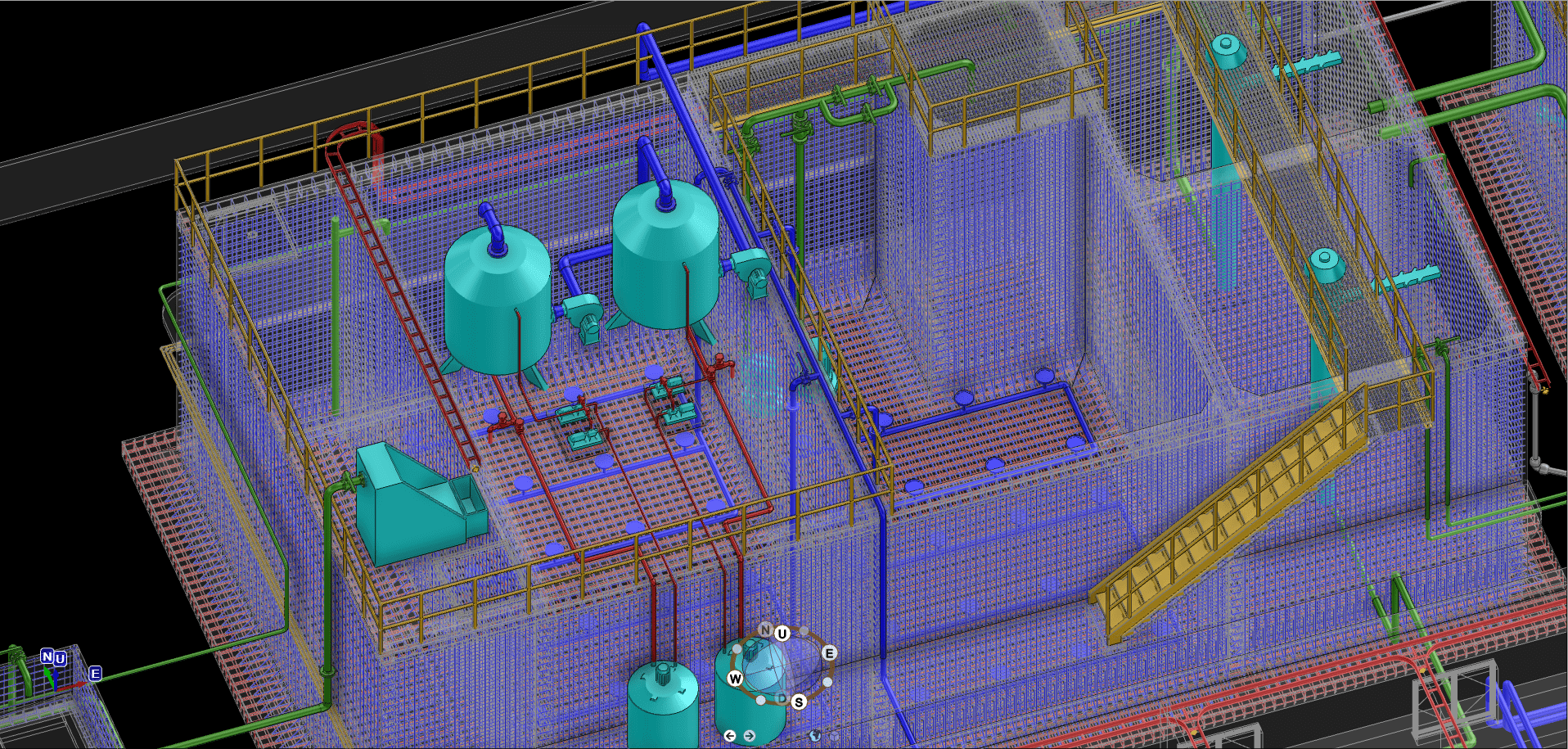Snap view to E on the compass ring

[x=829, y=652]
